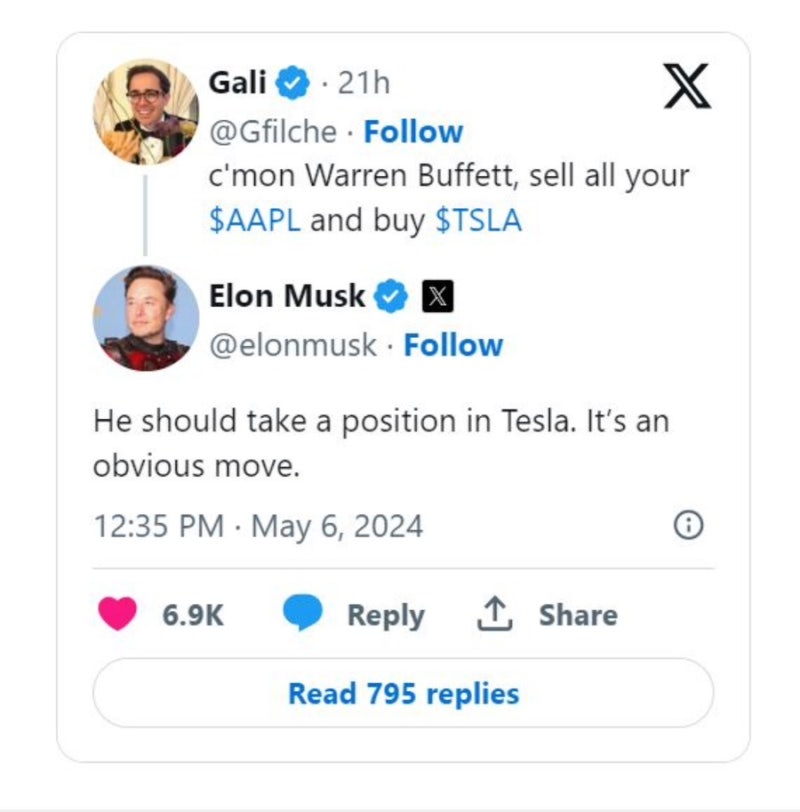This screenshot has width=800, height=812.
Task: Follow the @elonmusk account
Action: (x=453, y=345)
